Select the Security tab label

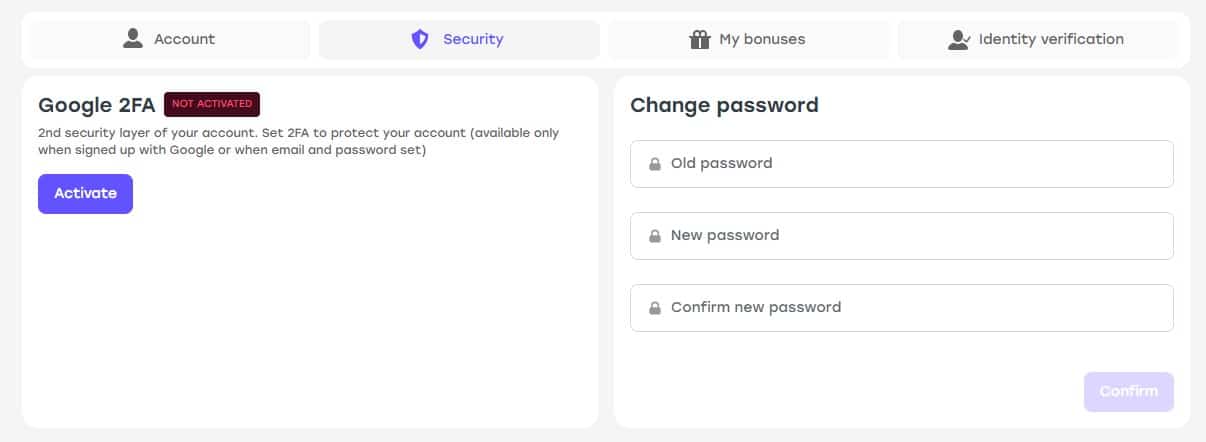click(x=473, y=40)
